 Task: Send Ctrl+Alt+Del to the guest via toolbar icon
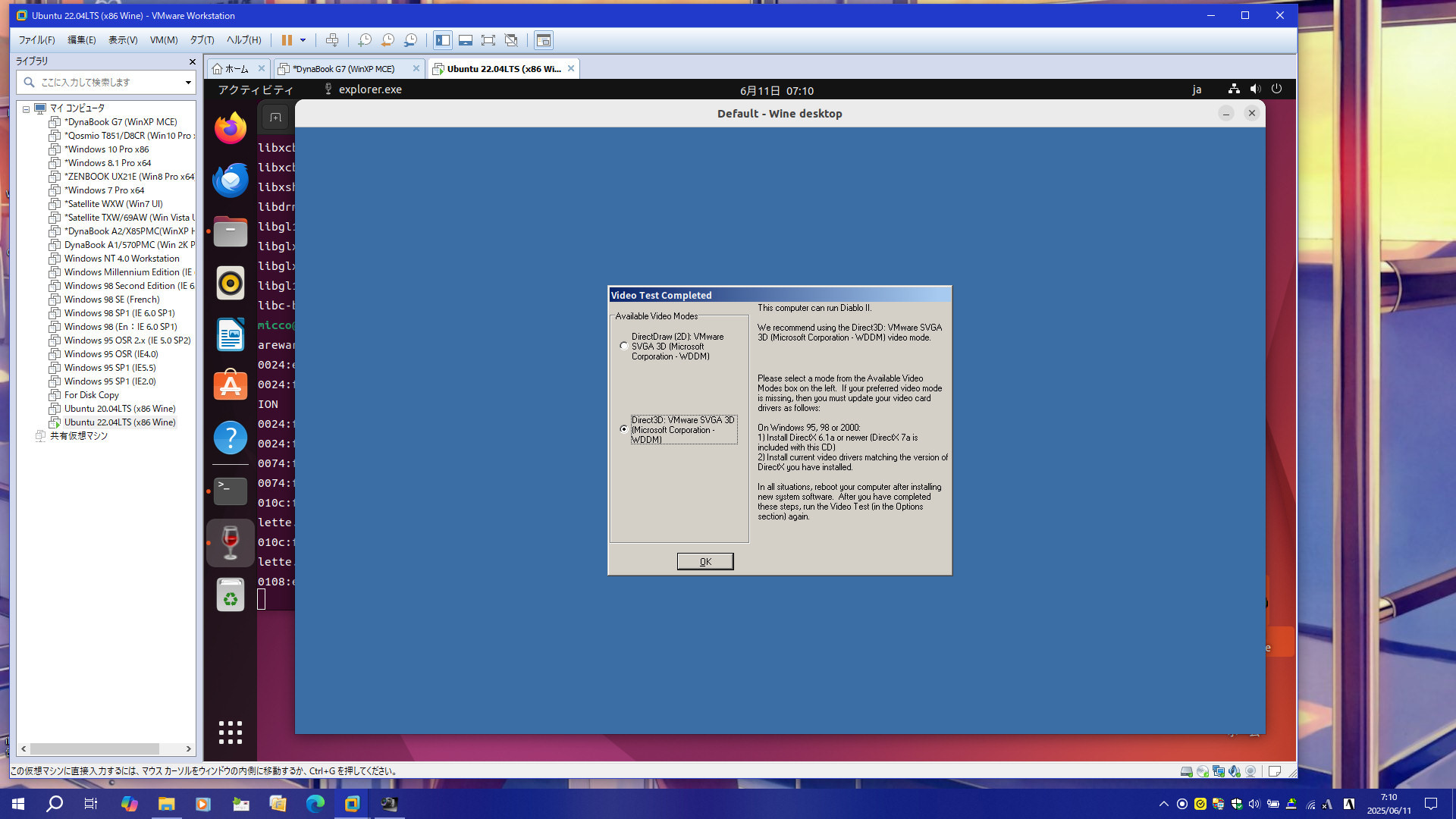(x=332, y=40)
